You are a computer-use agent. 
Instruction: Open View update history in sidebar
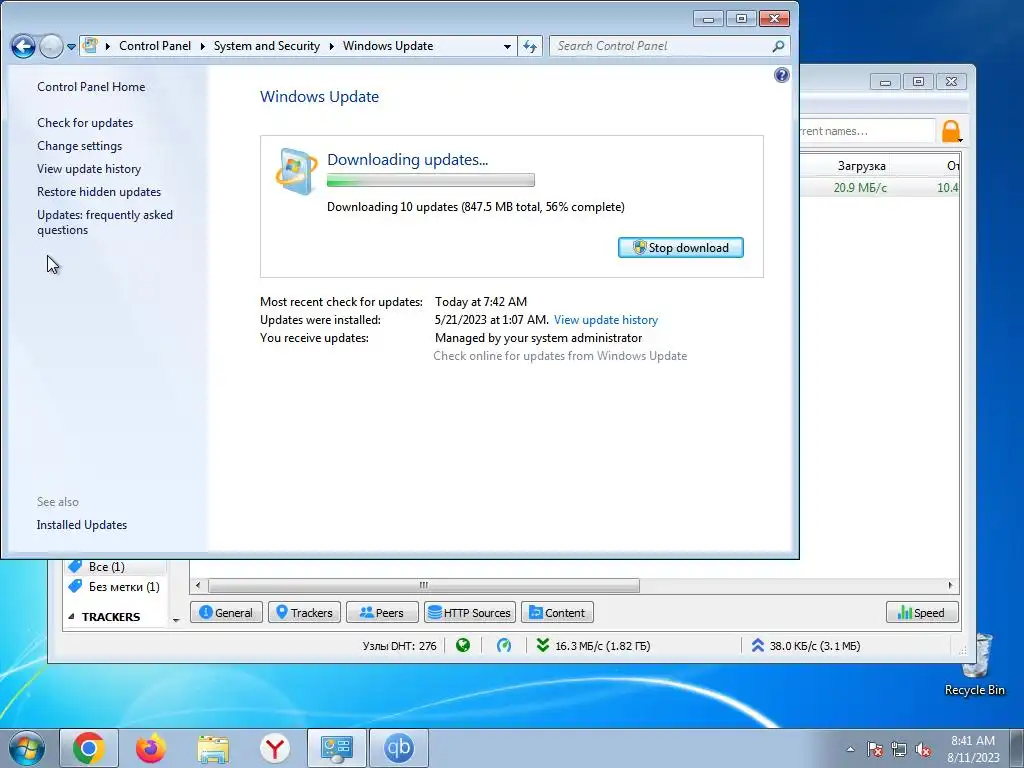pyautogui.click(x=89, y=168)
